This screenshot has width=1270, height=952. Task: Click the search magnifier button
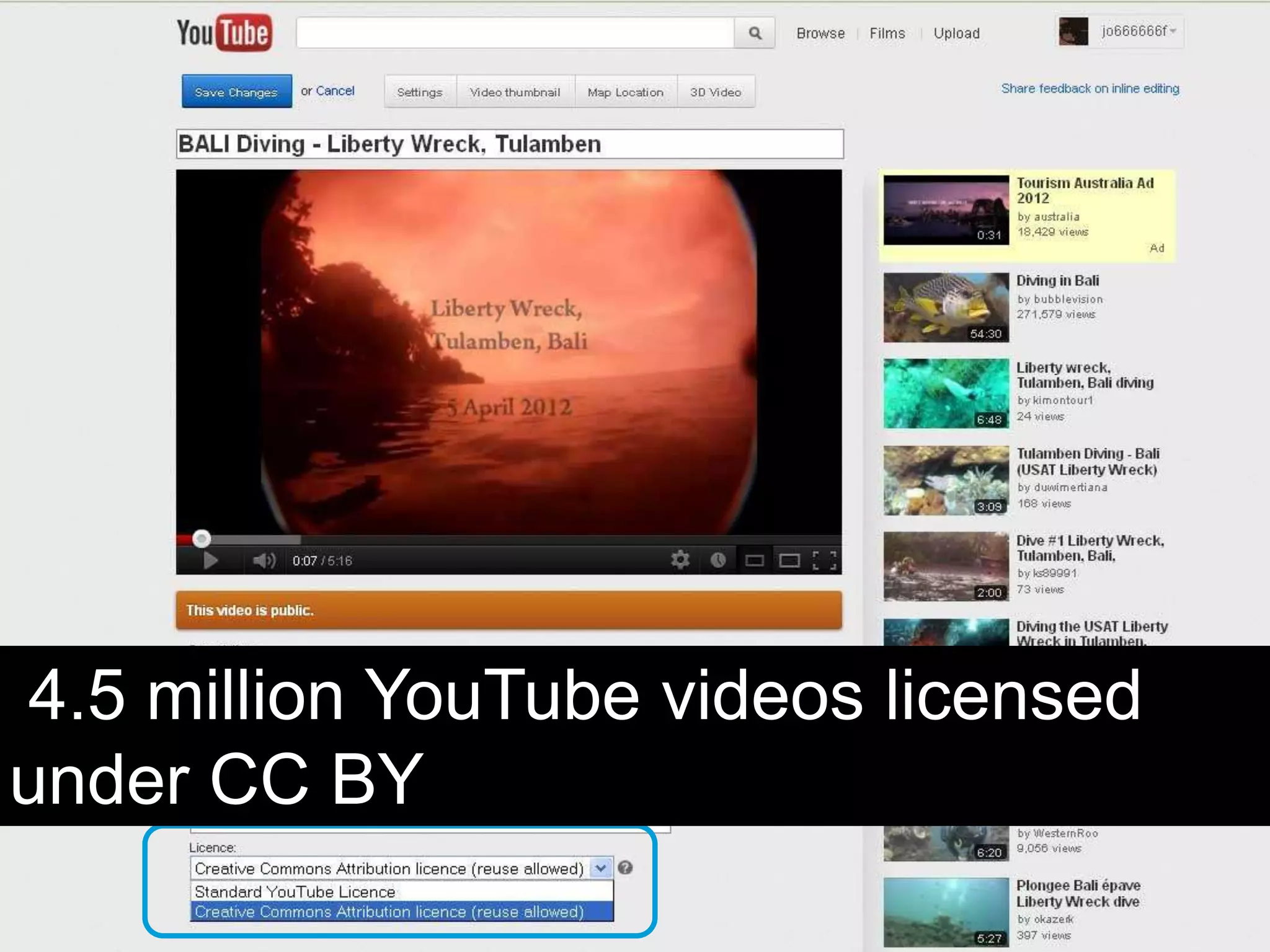pos(755,33)
